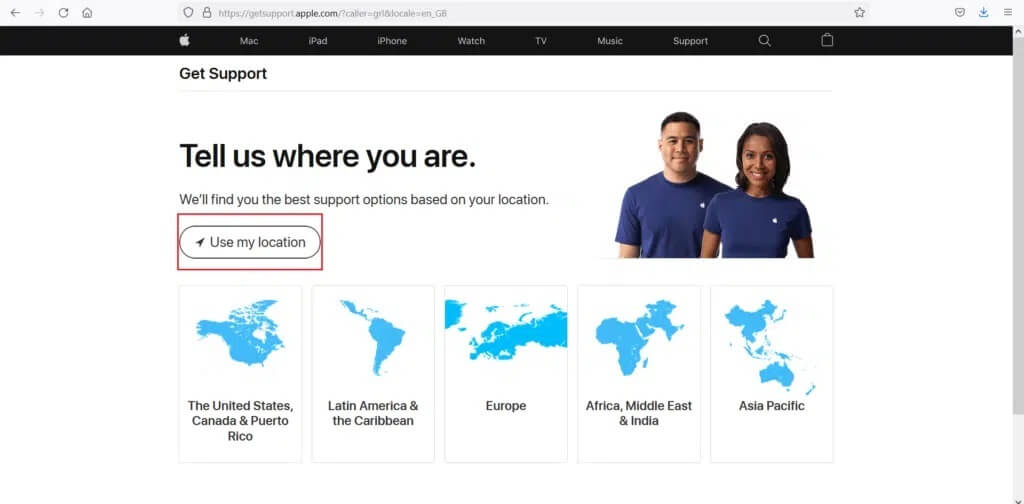Image resolution: width=1024 pixels, height=504 pixels.
Task: Click the browser reload button
Action: (63, 13)
